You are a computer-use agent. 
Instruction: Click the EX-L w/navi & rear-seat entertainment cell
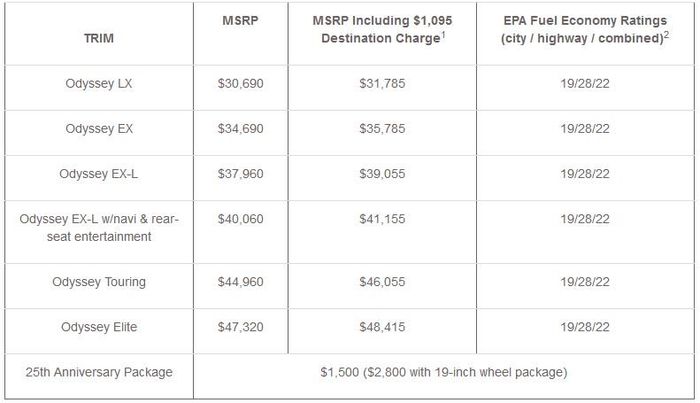coord(98,227)
